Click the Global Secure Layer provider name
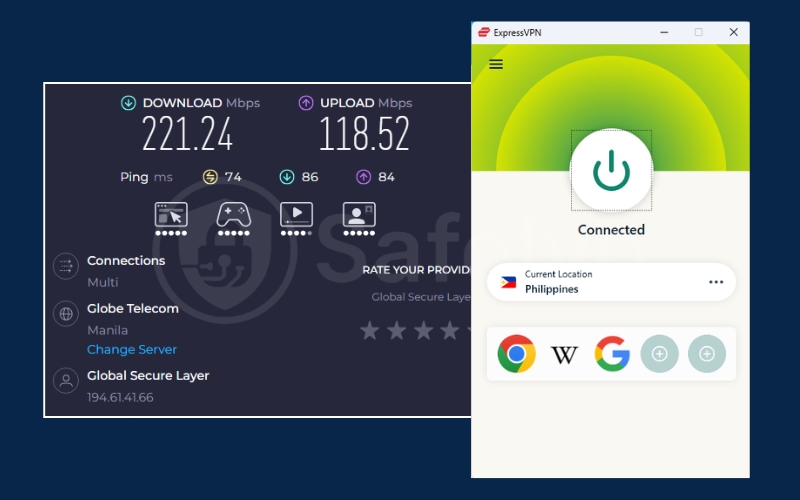Image resolution: width=800 pixels, height=500 pixels. pyautogui.click(x=148, y=376)
